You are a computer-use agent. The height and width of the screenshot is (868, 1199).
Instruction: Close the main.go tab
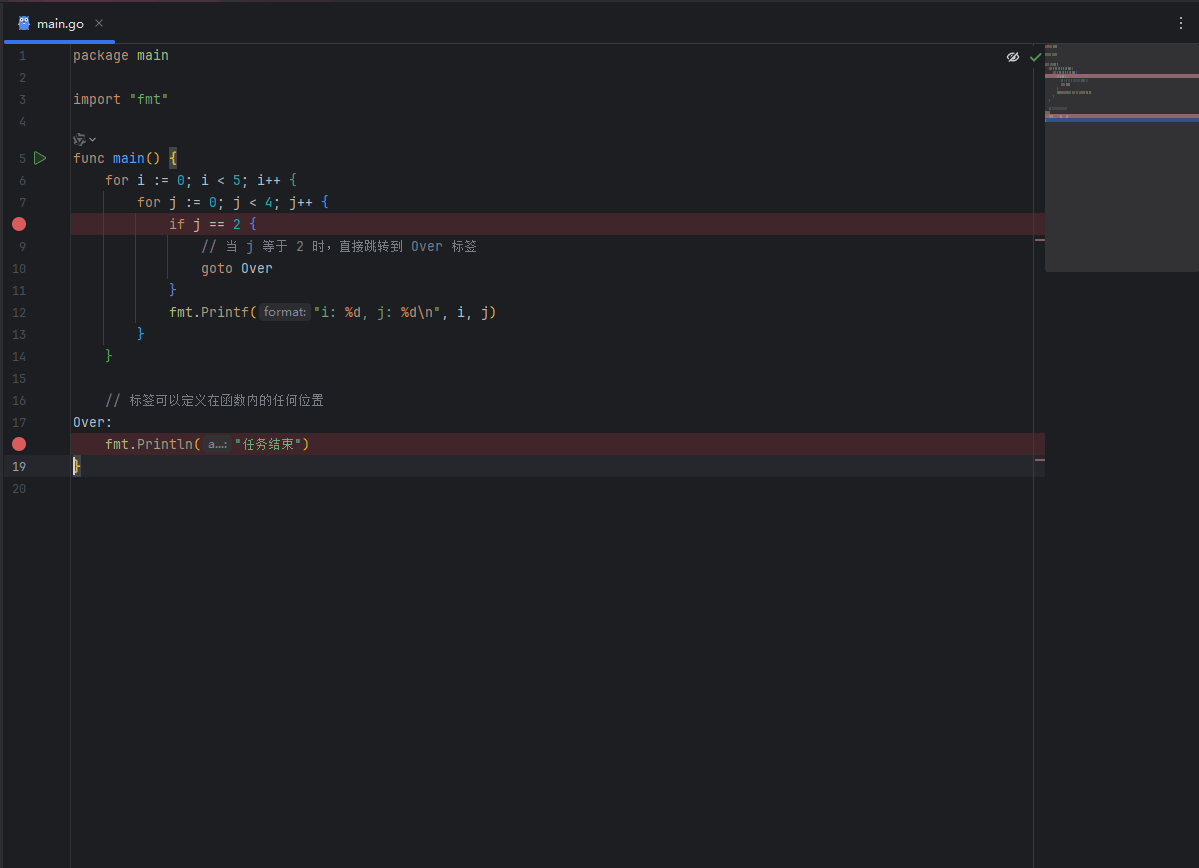(97, 22)
